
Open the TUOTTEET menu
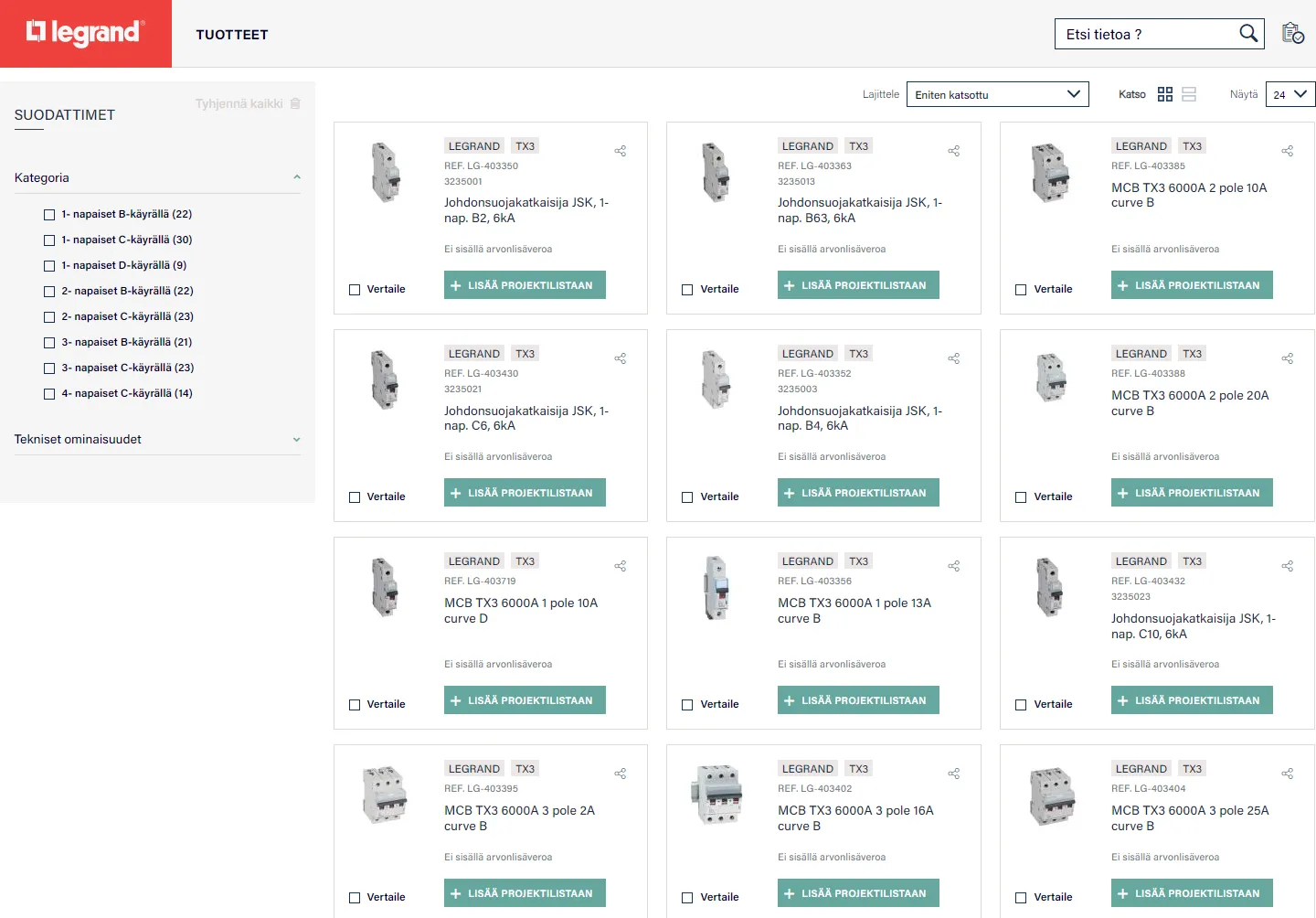232,35
